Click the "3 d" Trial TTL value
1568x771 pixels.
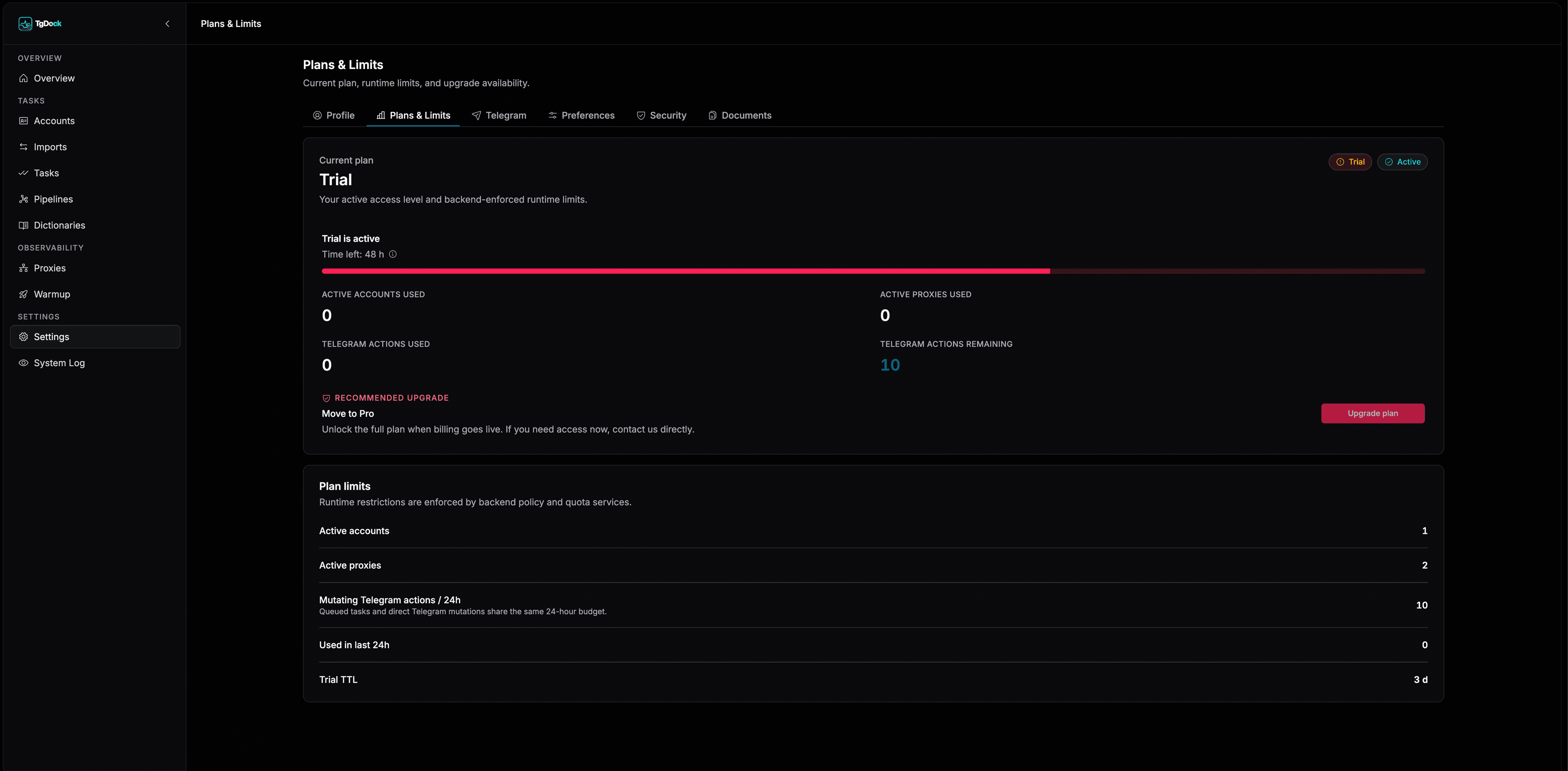point(1421,680)
